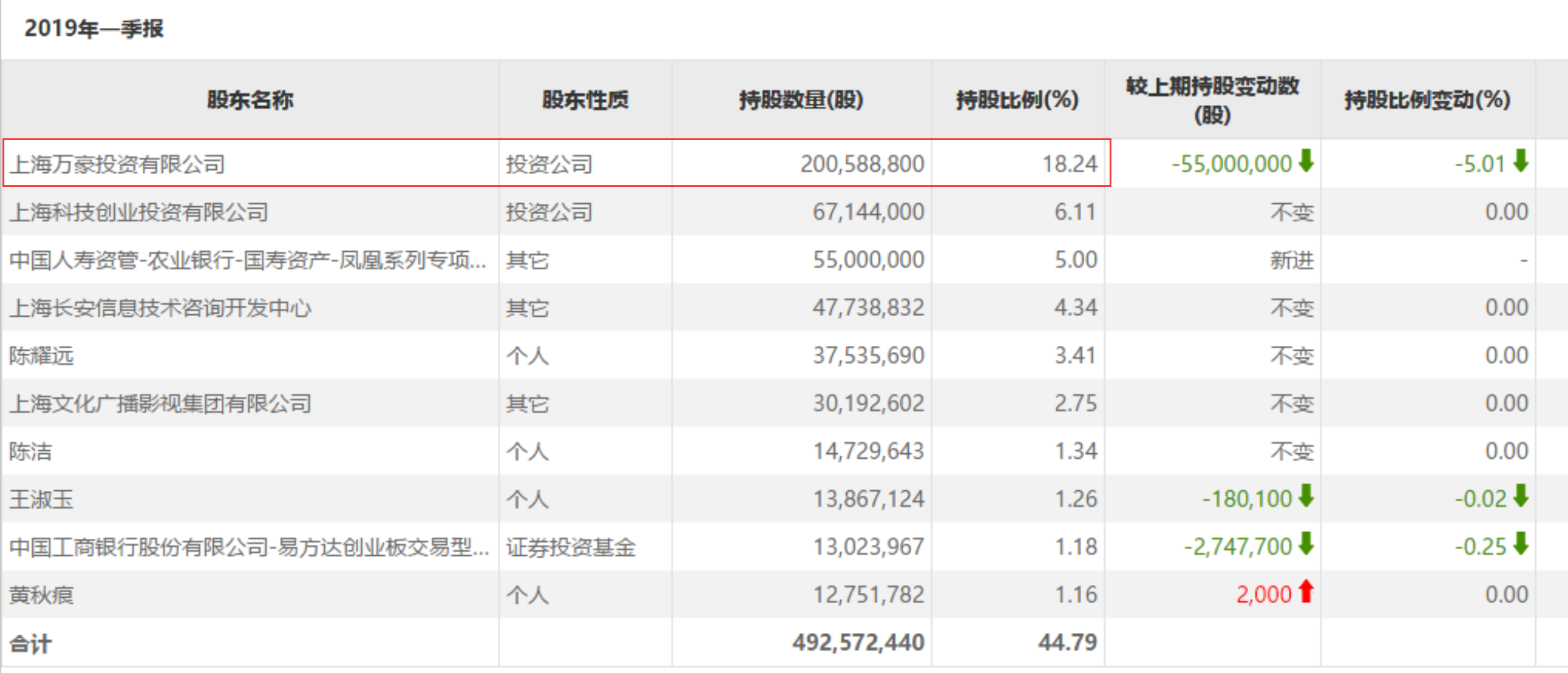Click the 股东名称 column header
This screenshot has width=1568, height=673.
[250, 99]
